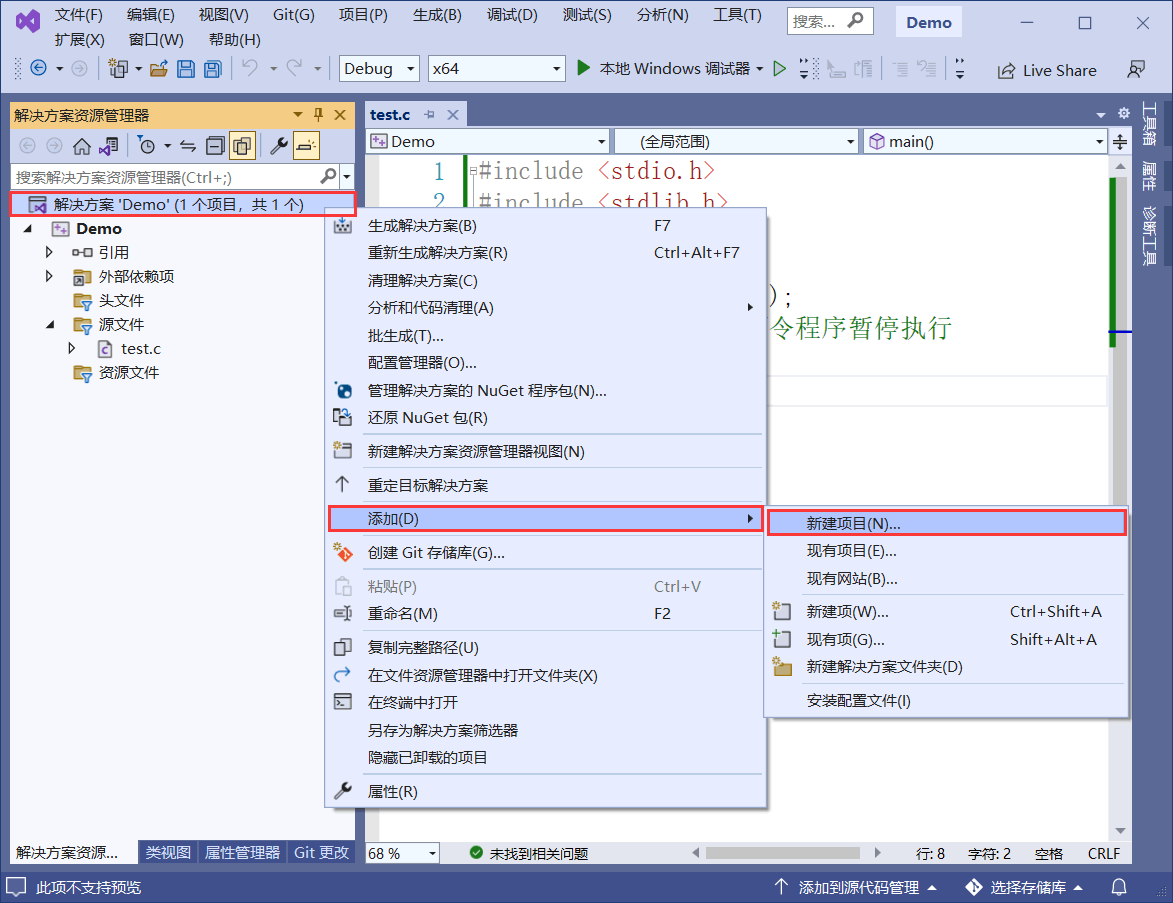Click the Open File folder icon
The width and height of the screenshot is (1173, 903).
pyautogui.click(x=158, y=69)
